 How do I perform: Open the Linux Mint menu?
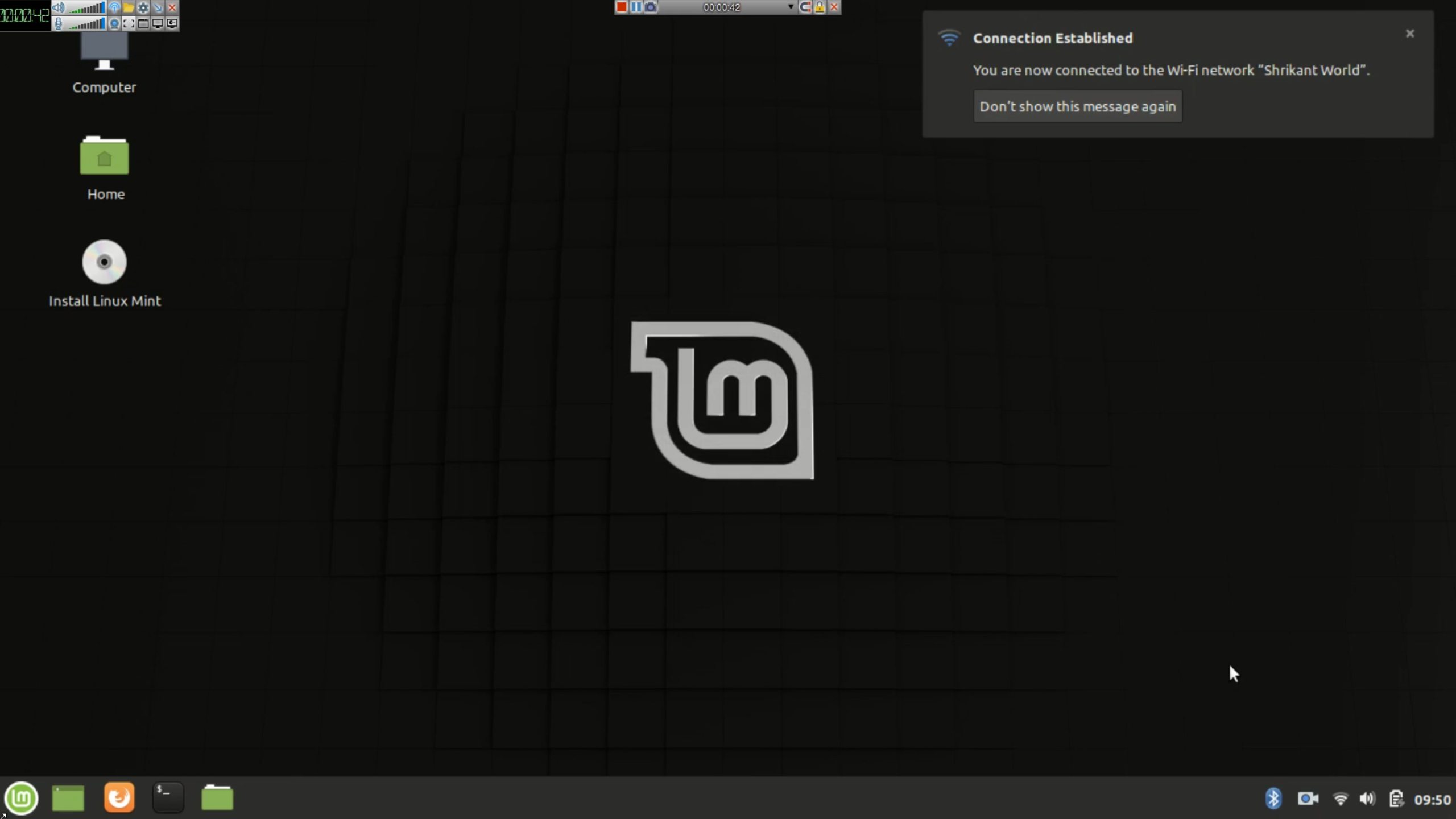point(21,797)
